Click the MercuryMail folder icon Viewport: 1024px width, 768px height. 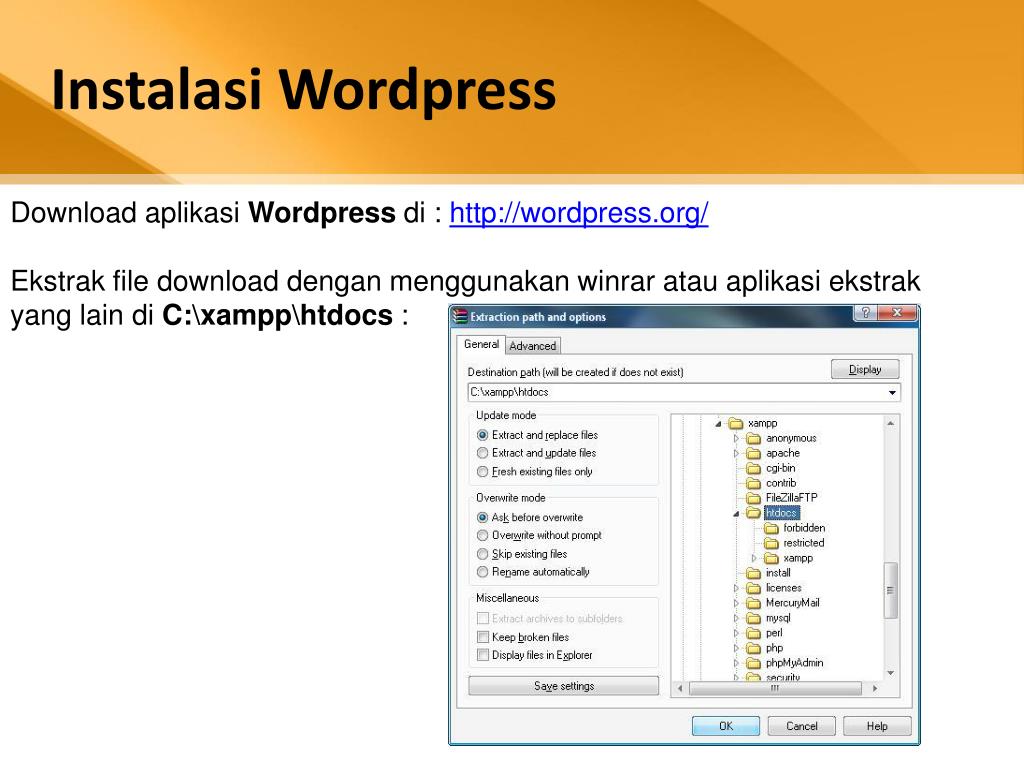click(x=754, y=603)
